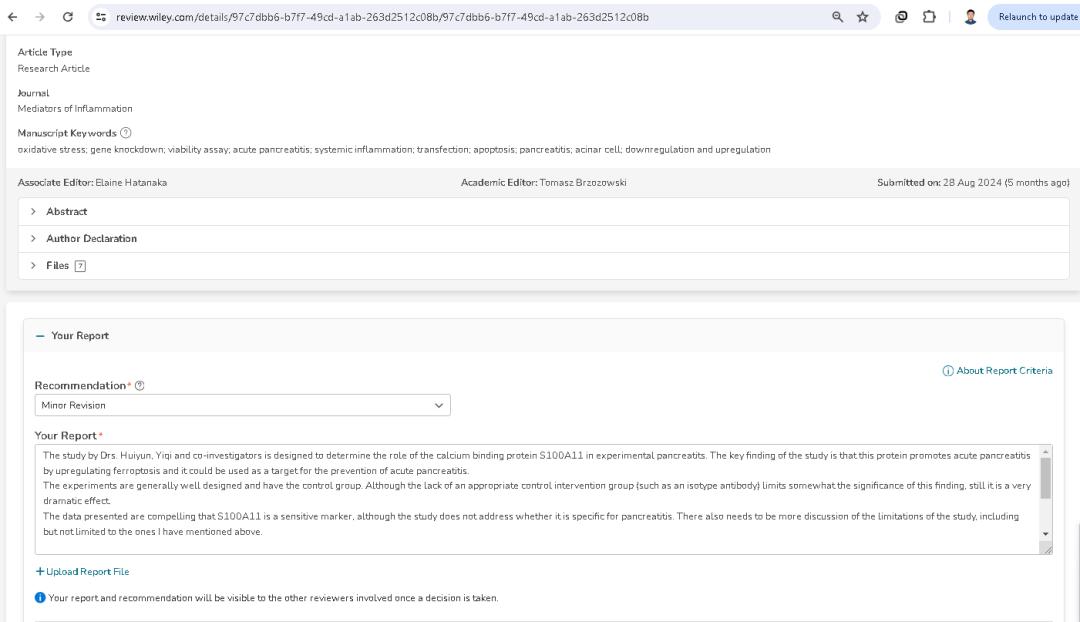Go back to previous page
The image size is (1080, 622).
click(x=12, y=17)
